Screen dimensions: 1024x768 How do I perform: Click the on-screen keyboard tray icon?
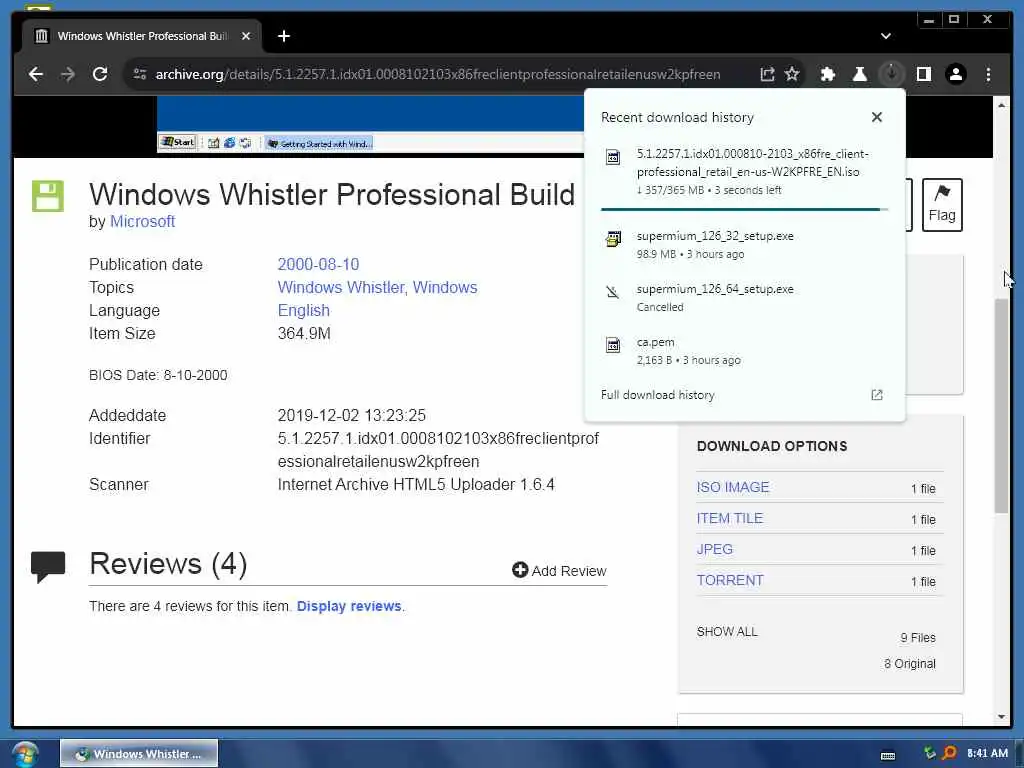pos(888,755)
